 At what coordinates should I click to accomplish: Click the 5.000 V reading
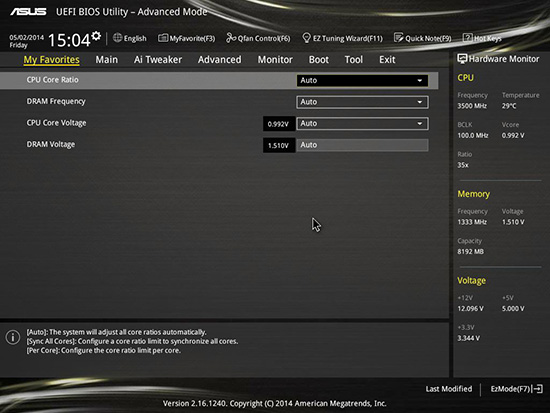pos(513,309)
